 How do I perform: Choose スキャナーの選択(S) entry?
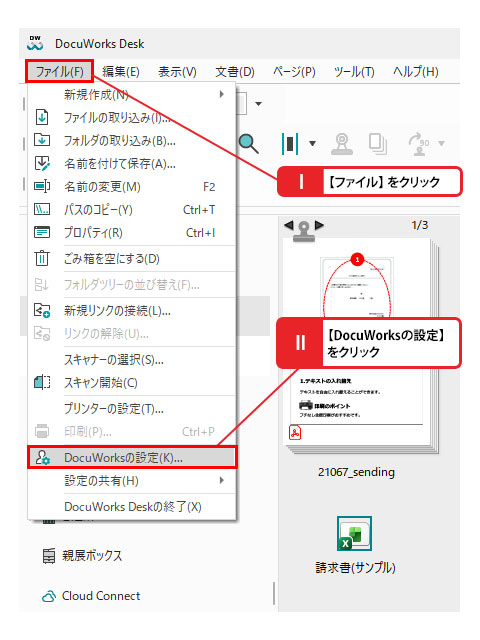point(131,360)
